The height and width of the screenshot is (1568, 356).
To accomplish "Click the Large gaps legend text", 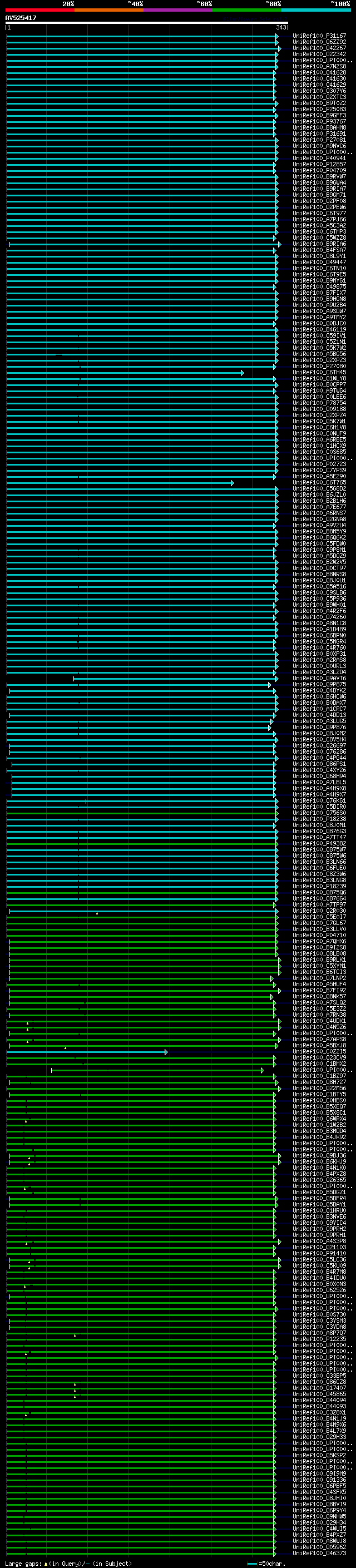I will pyautogui.click(x=69, y=1563).
